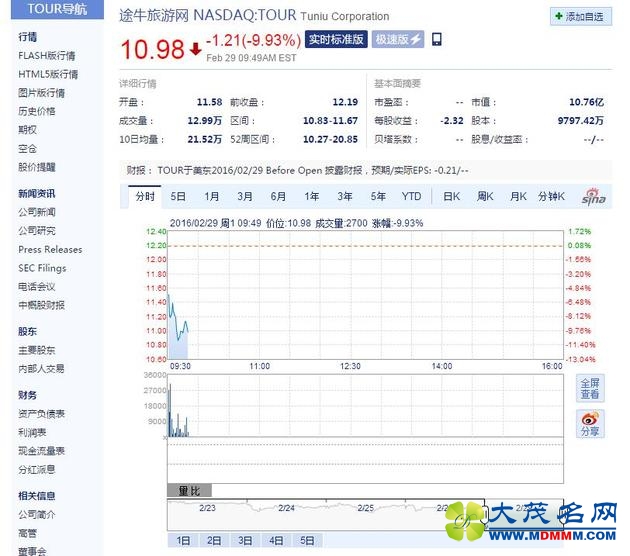
Task: Switch to 分钟K chart
Action: [x=551, y=197]
